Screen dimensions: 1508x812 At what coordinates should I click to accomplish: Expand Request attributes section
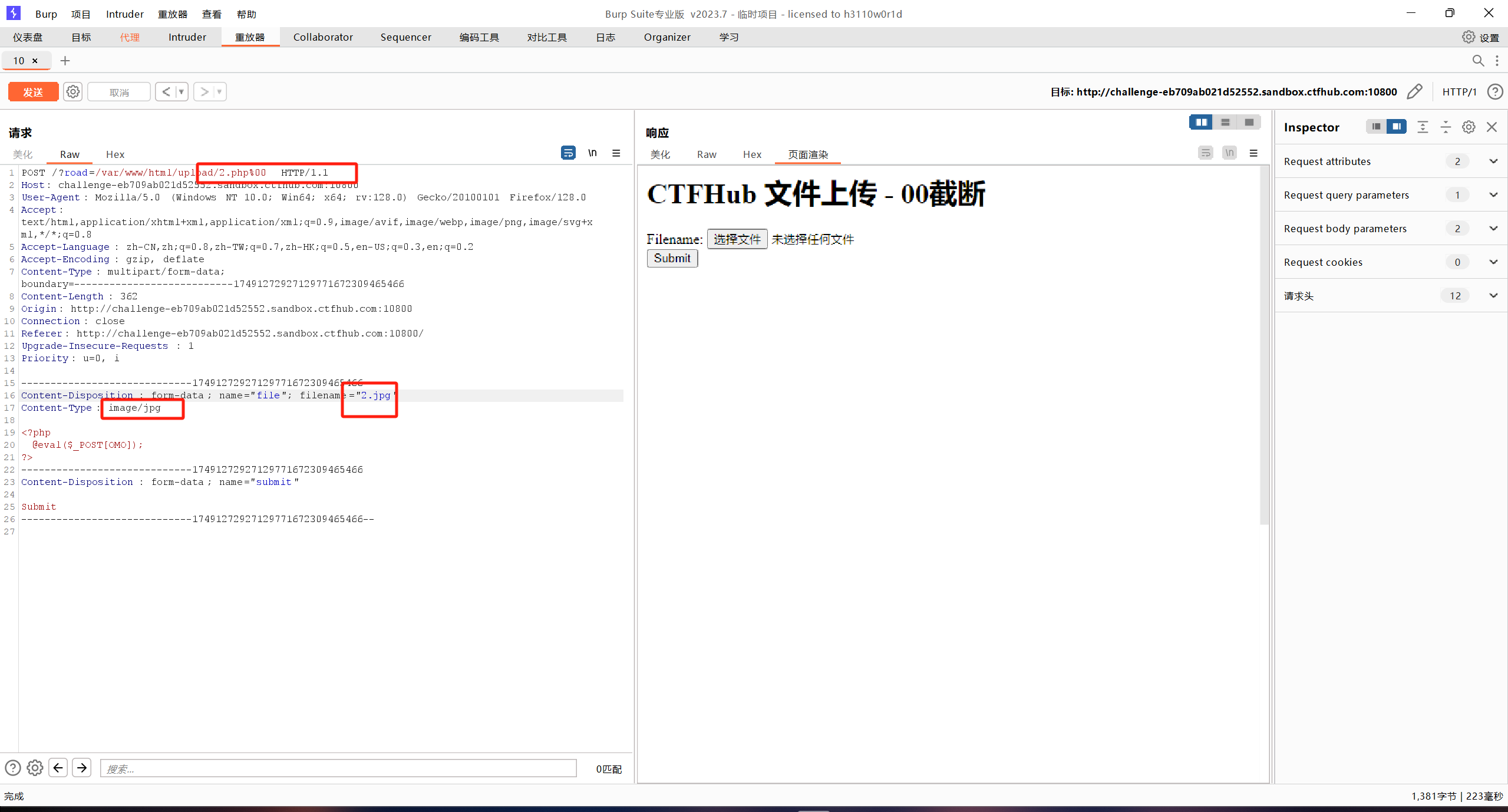[x=1493, y=161]
